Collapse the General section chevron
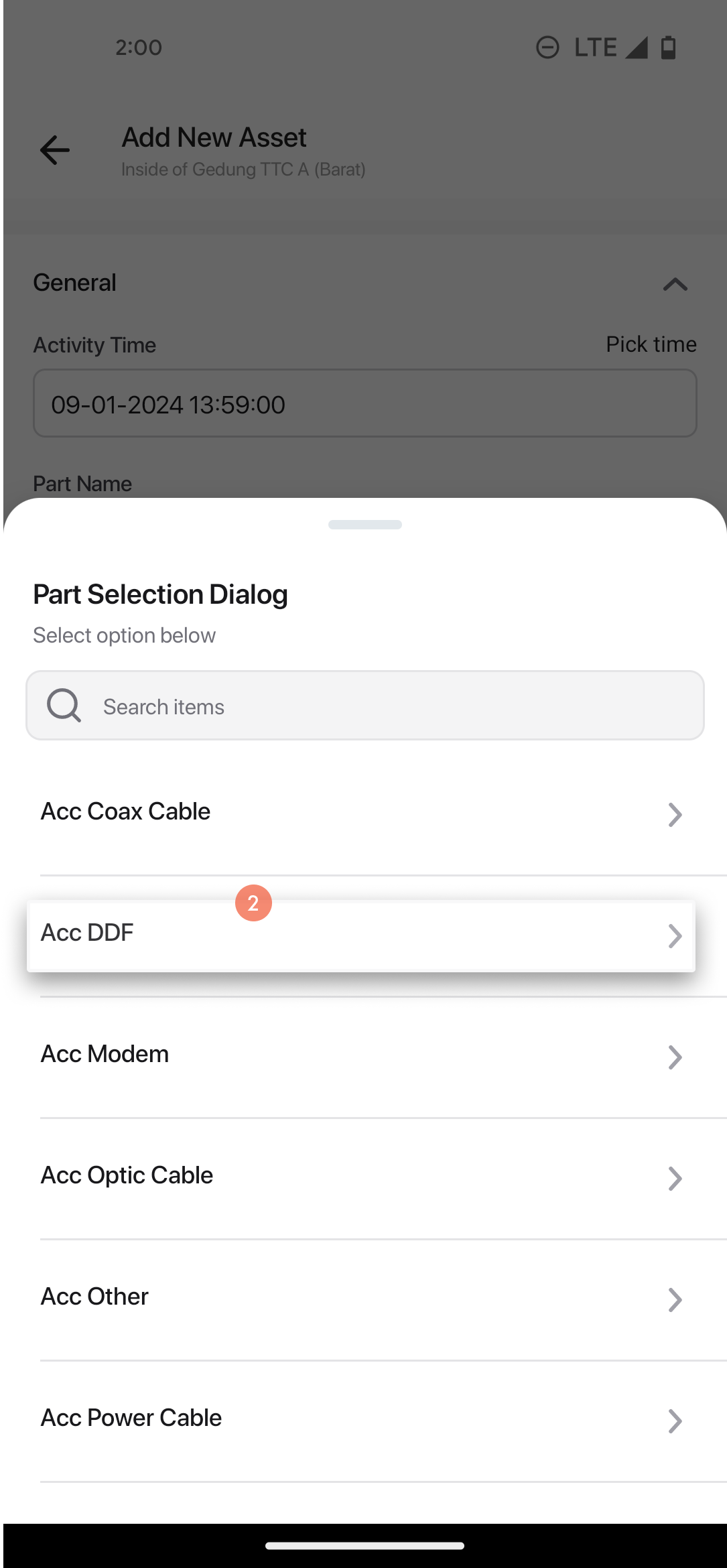Screen dimensions: 727x1568 click(x=675, y=284)
